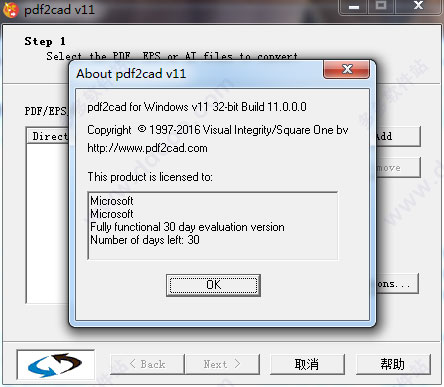
Task: Maximize the pdf2cad v11 main window
Action: (381, 7)
